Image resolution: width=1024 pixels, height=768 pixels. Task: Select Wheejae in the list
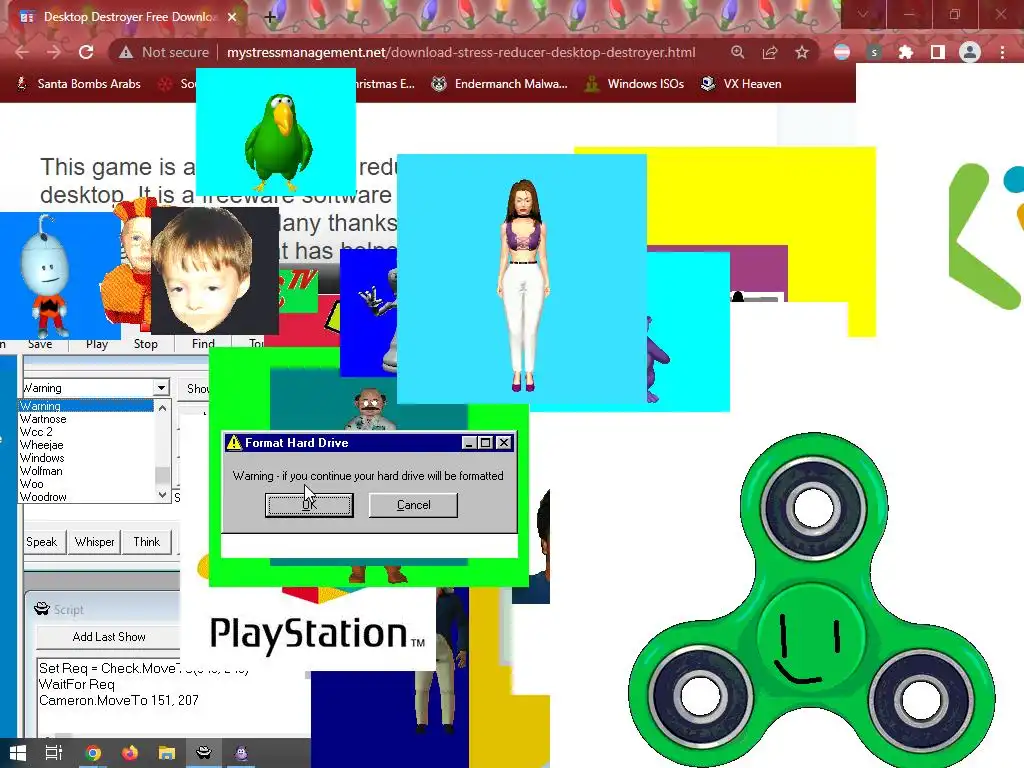[x=86, y=445]
